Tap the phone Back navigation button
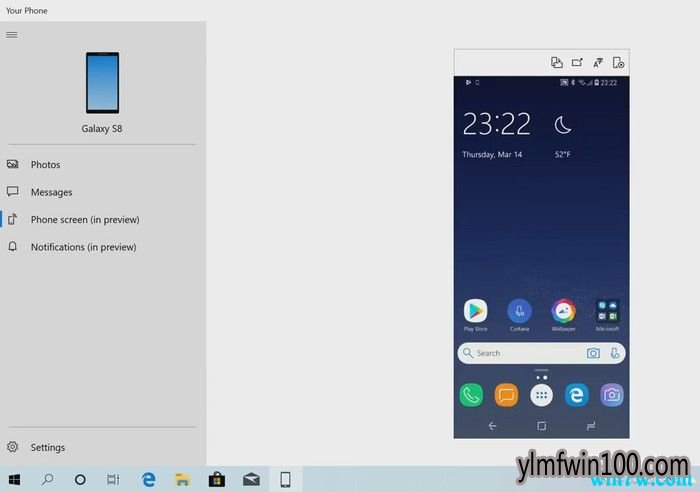This screenshot has height=492, width=700. coord(492,426)
